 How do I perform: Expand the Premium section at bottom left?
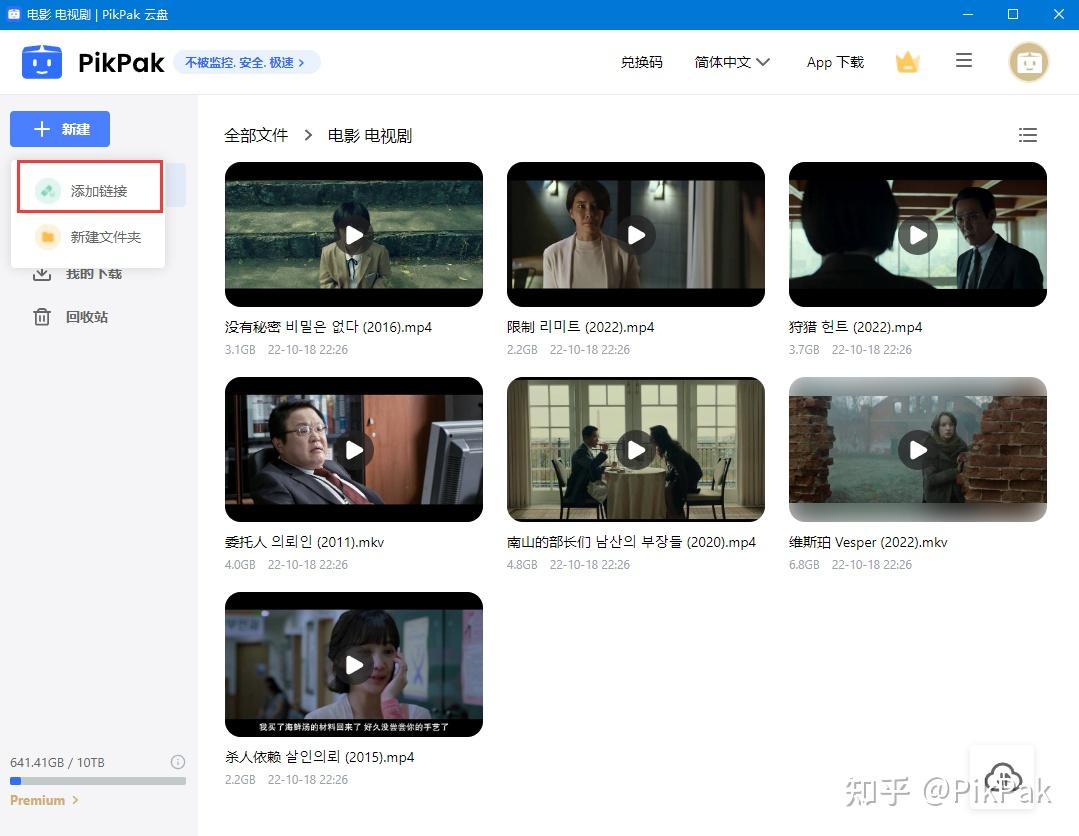click(44, 800)
